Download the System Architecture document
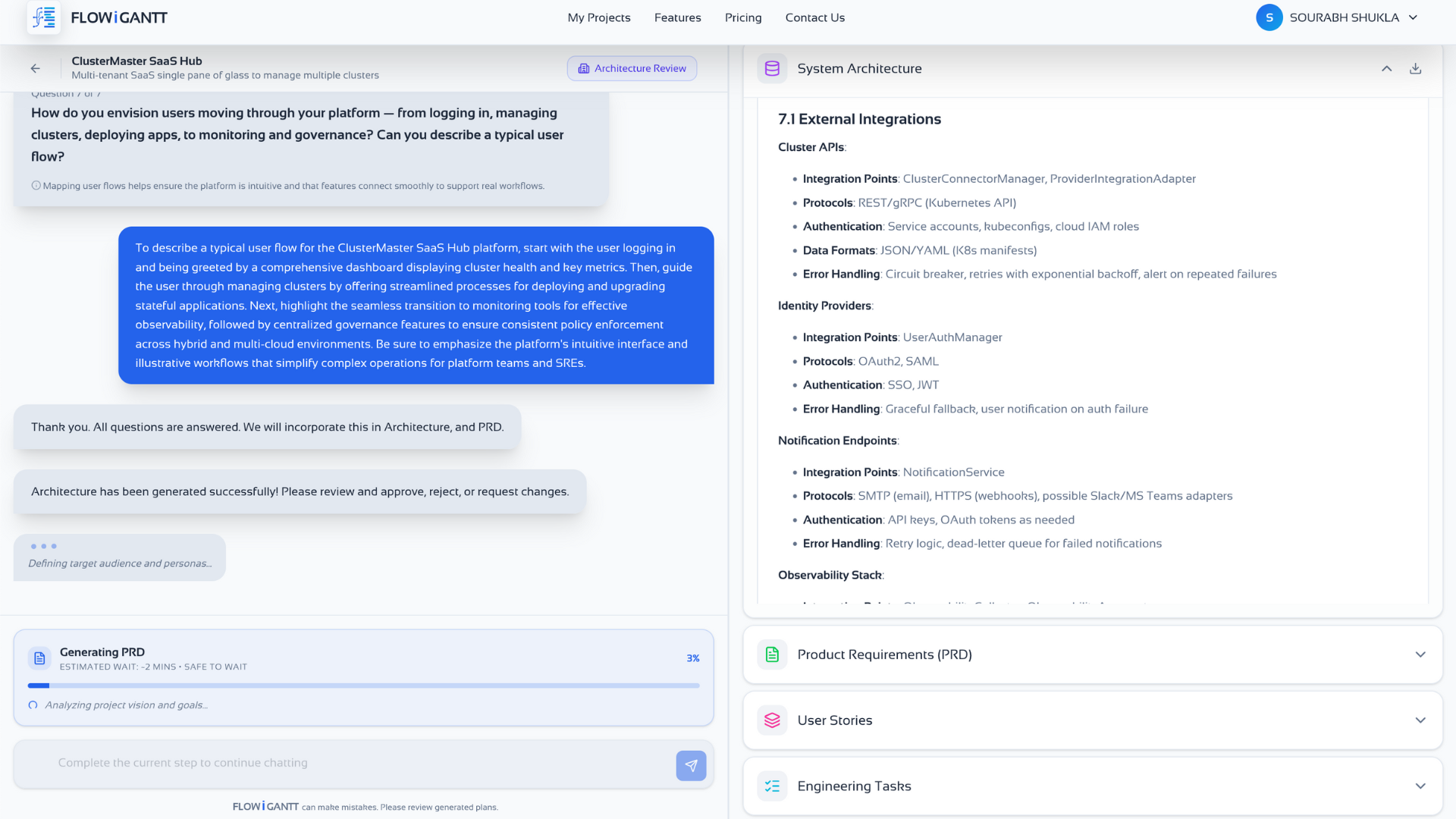This screenshot has height=819, width=1456. tap(1415, 68)
